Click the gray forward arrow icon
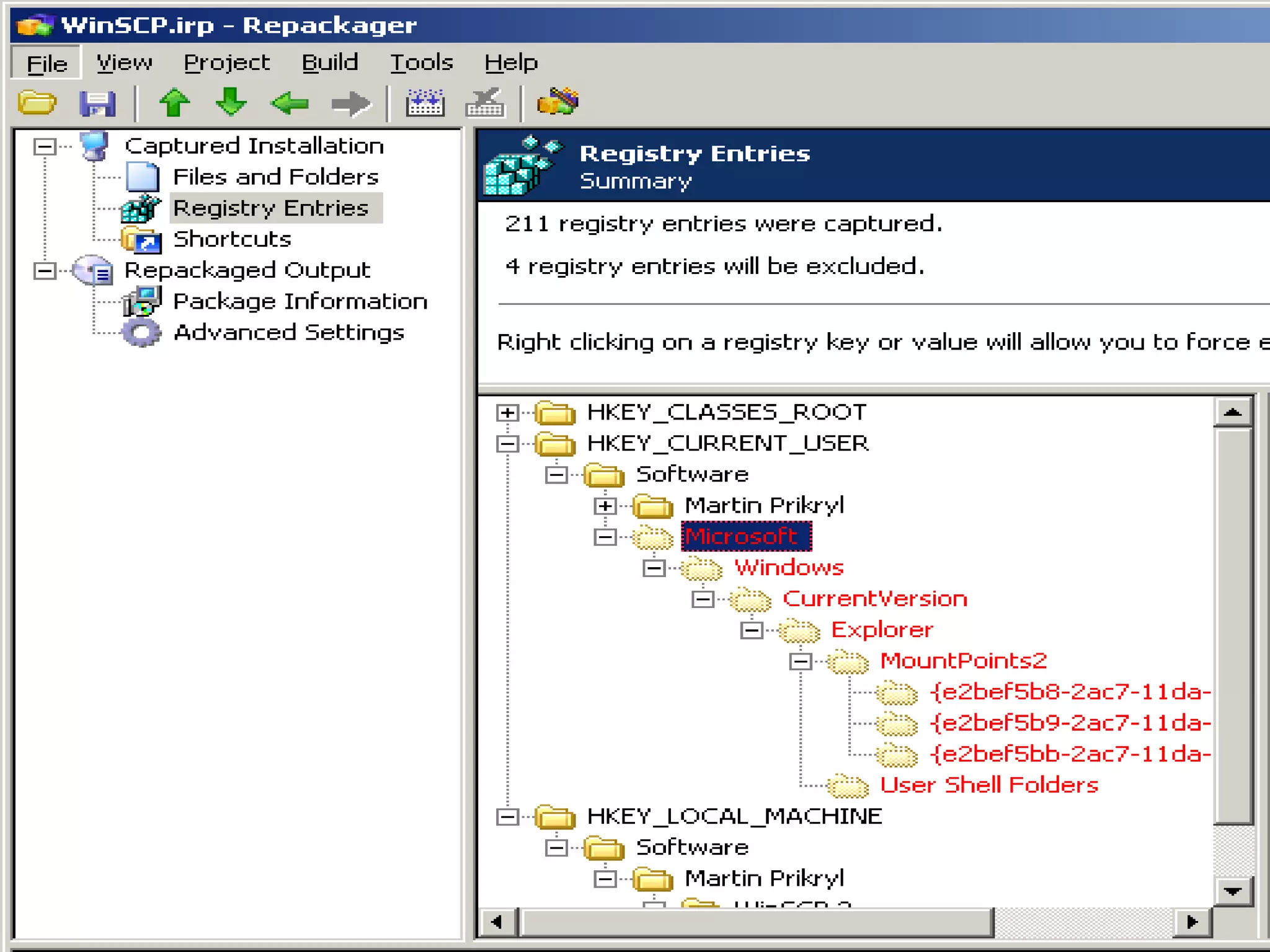 [x=350, y=103]
